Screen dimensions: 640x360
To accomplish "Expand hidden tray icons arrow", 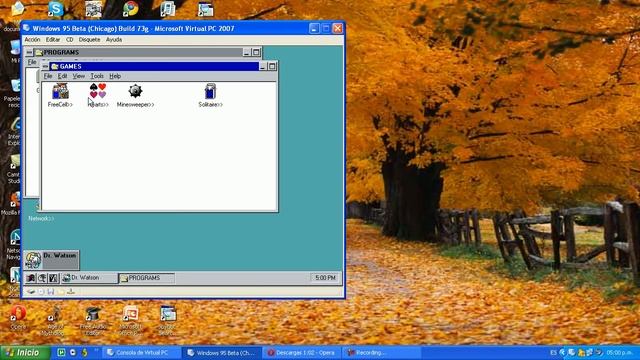I will tap(562, 353).
